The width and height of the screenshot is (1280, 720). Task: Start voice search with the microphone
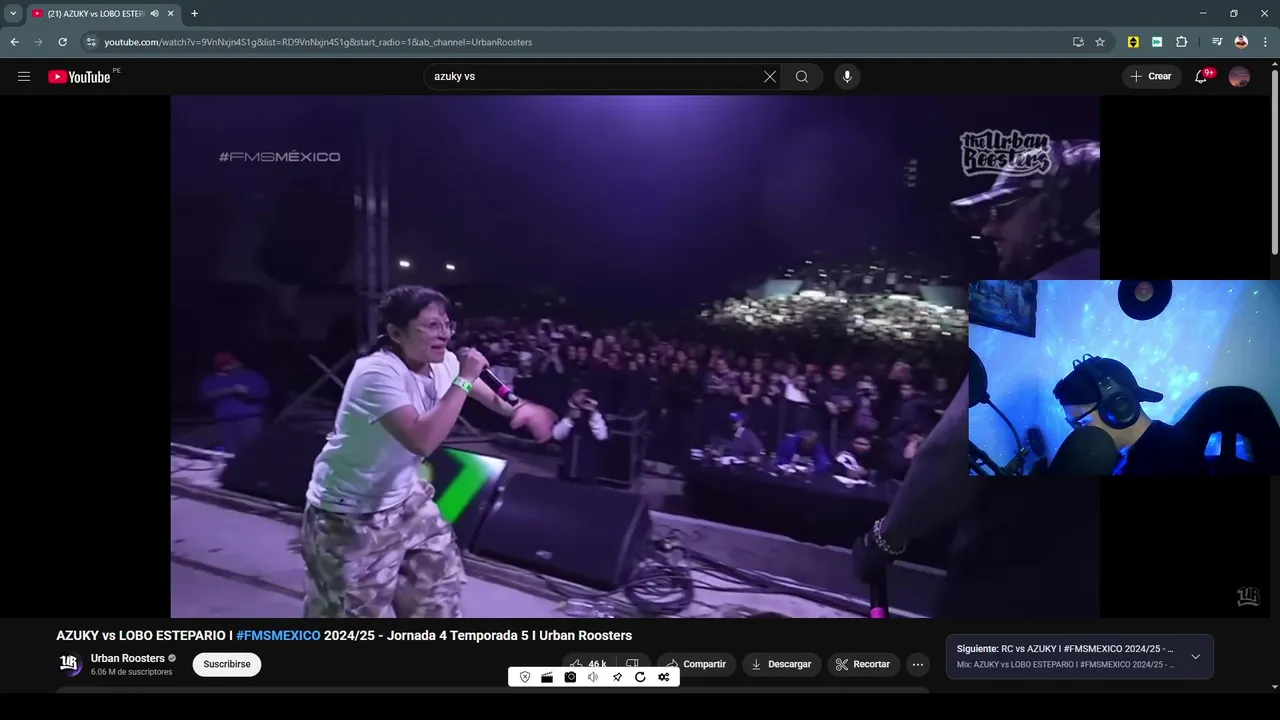coord(847,77)
